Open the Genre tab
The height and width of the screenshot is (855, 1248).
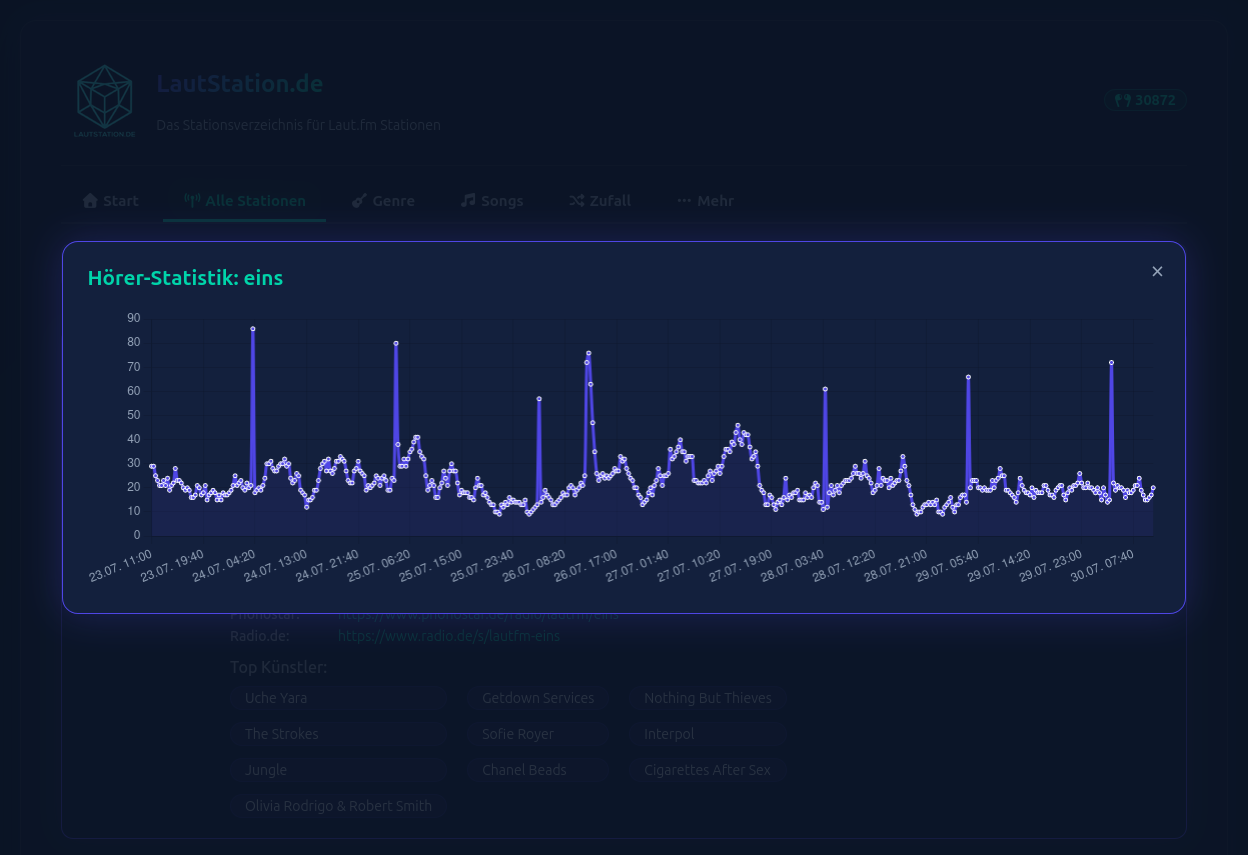pos(383,200)
